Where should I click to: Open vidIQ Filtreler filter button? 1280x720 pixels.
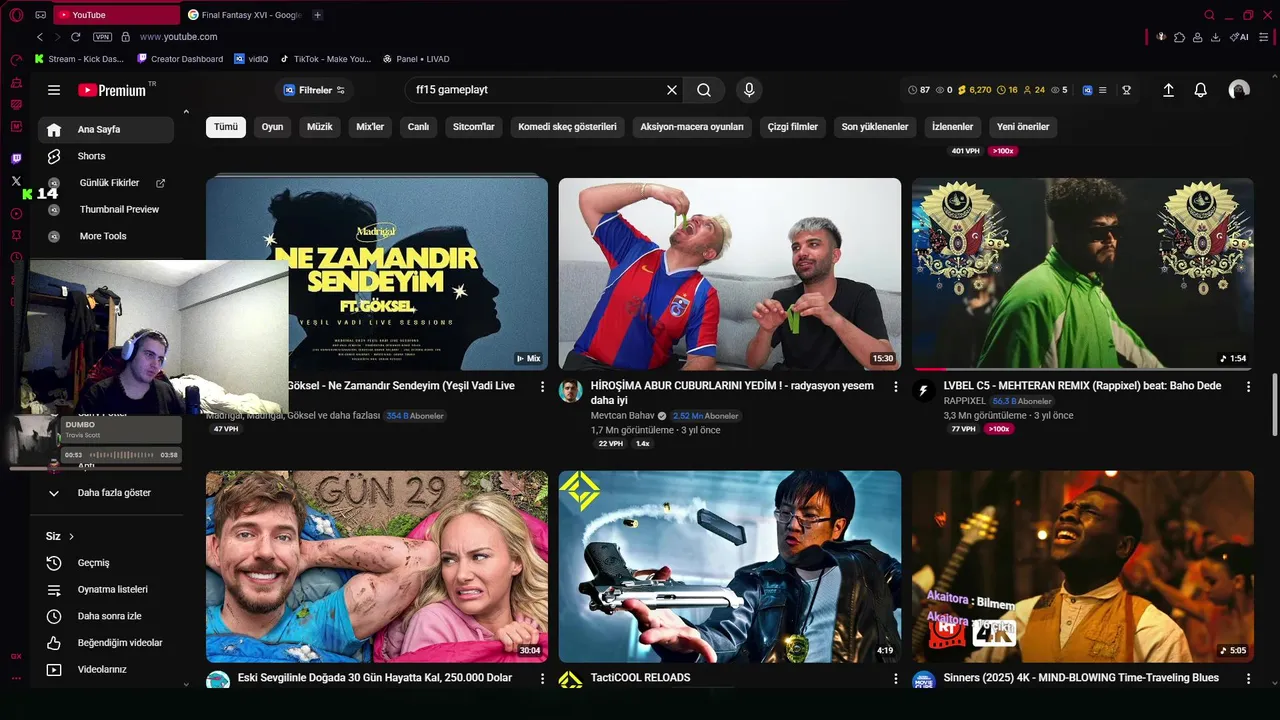pyautogui.click(x=314, y=90)
